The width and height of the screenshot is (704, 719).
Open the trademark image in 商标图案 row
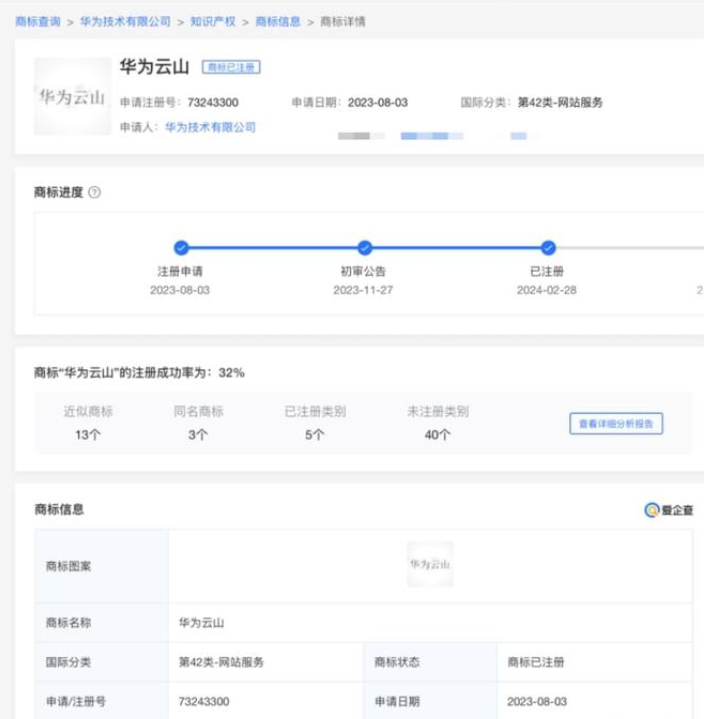coord(430,564)
